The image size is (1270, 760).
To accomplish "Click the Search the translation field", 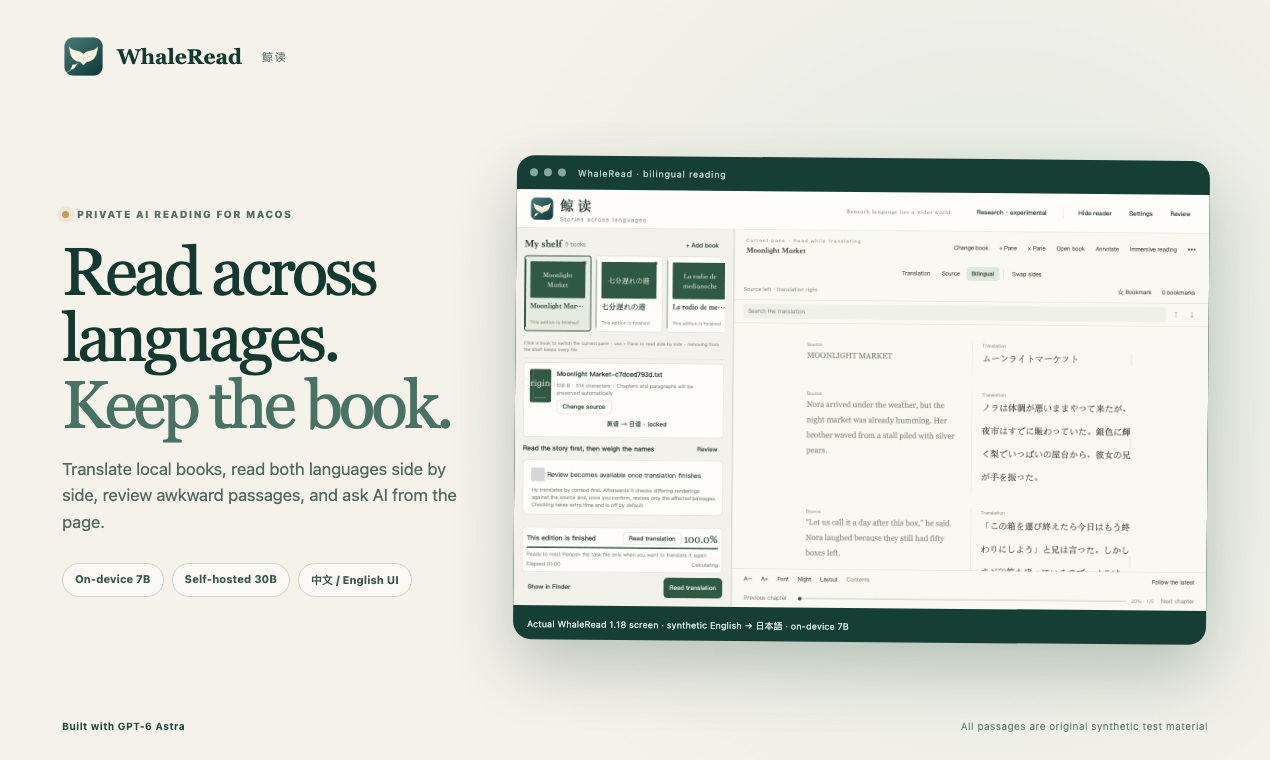I will pyautogui.click(x=954, y=313).
